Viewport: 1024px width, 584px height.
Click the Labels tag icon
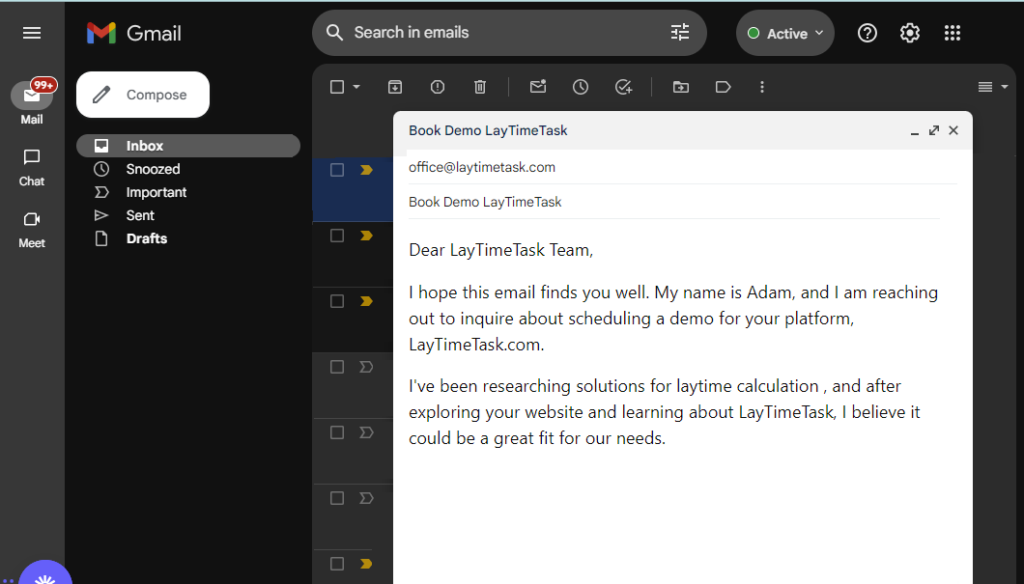tap(723, 87)
